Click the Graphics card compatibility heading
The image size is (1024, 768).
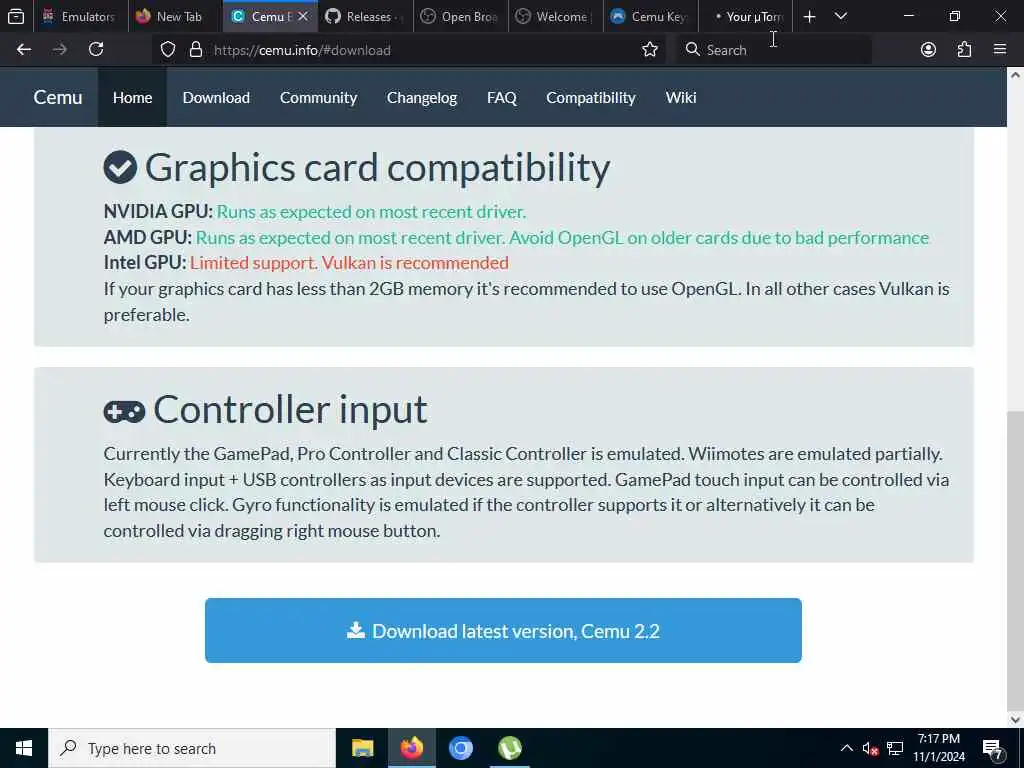pyautogui.click(x=357, y=168)
